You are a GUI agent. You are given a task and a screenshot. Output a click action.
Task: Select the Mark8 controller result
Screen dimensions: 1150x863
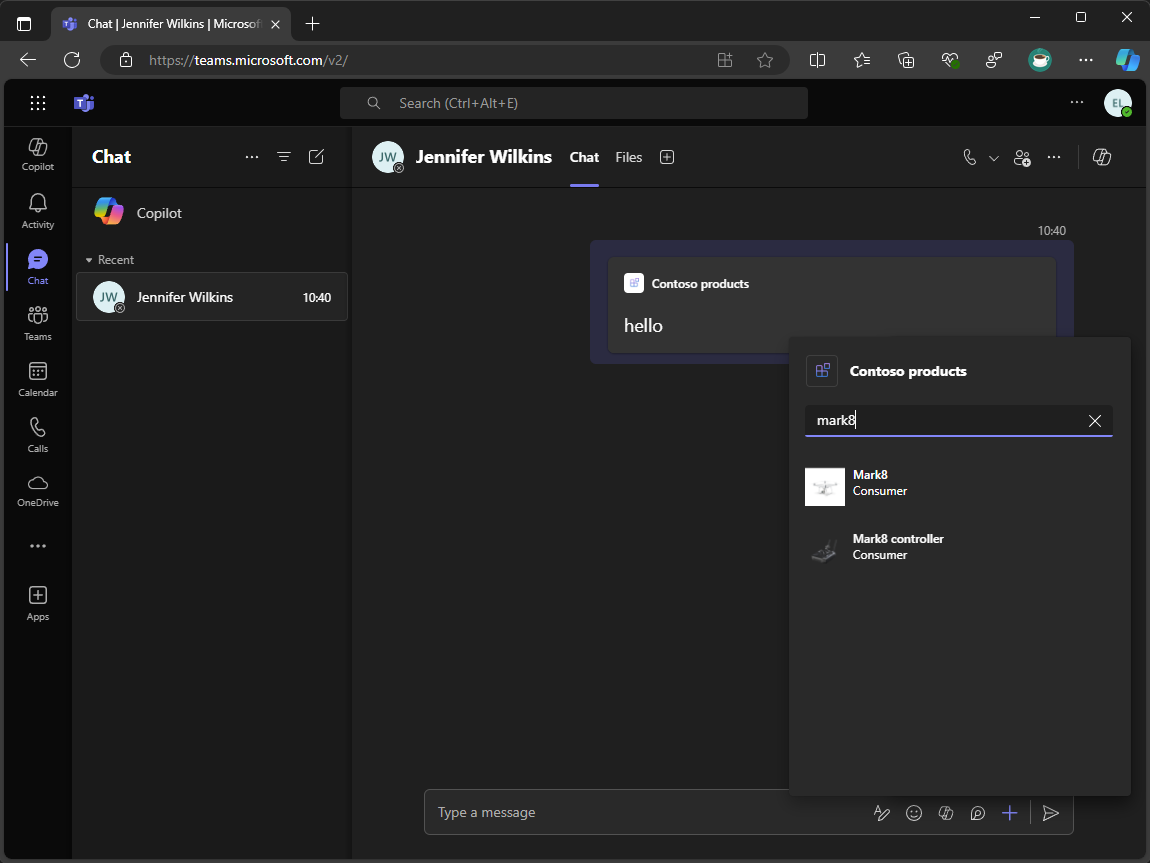tap(959, 549)
